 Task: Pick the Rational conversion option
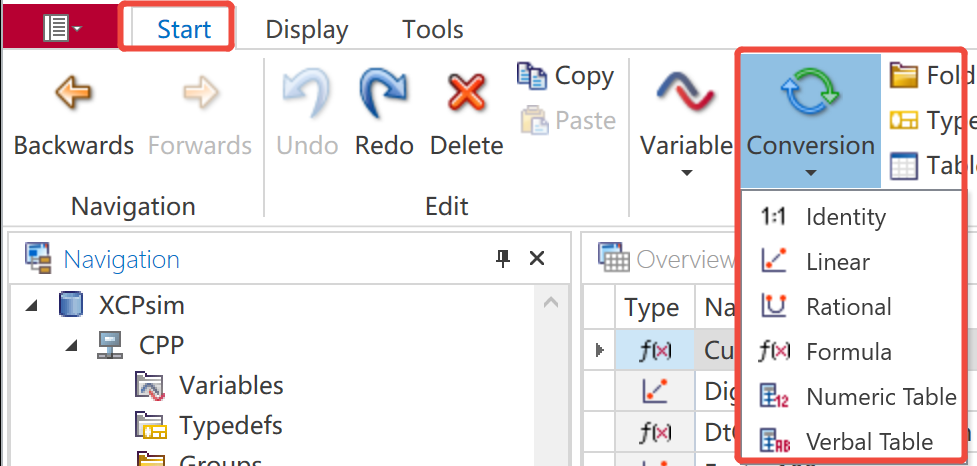[x=848, y=307]
